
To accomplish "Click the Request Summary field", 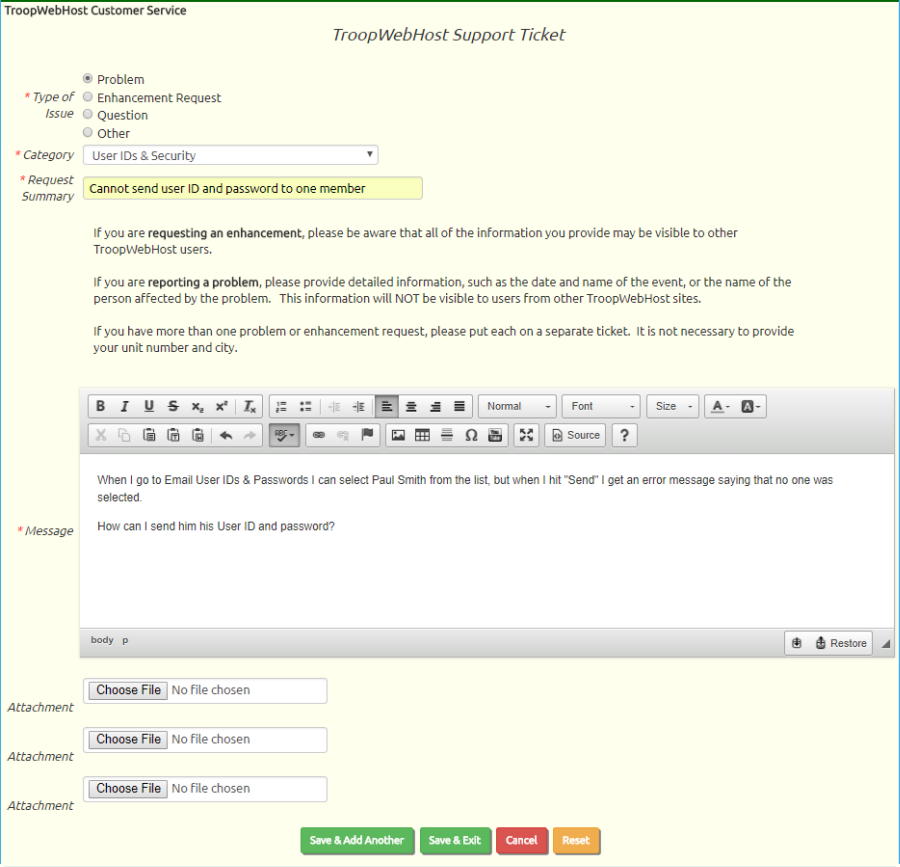I will point(253,188).
